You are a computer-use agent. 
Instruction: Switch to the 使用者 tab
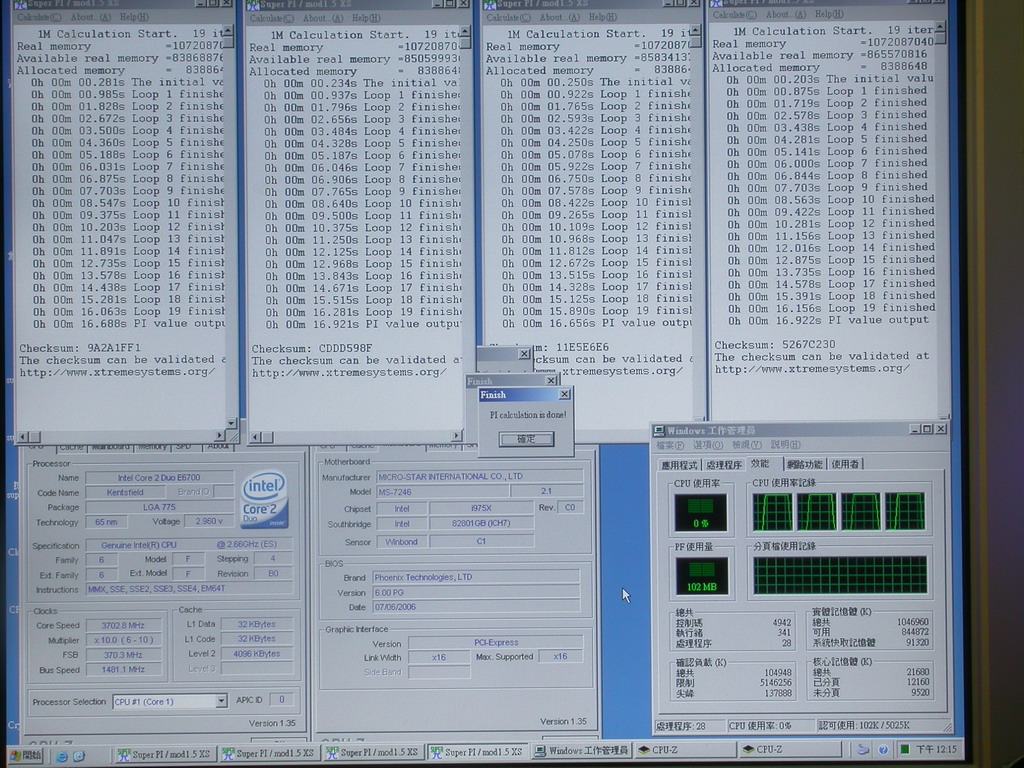pos(846,464)
